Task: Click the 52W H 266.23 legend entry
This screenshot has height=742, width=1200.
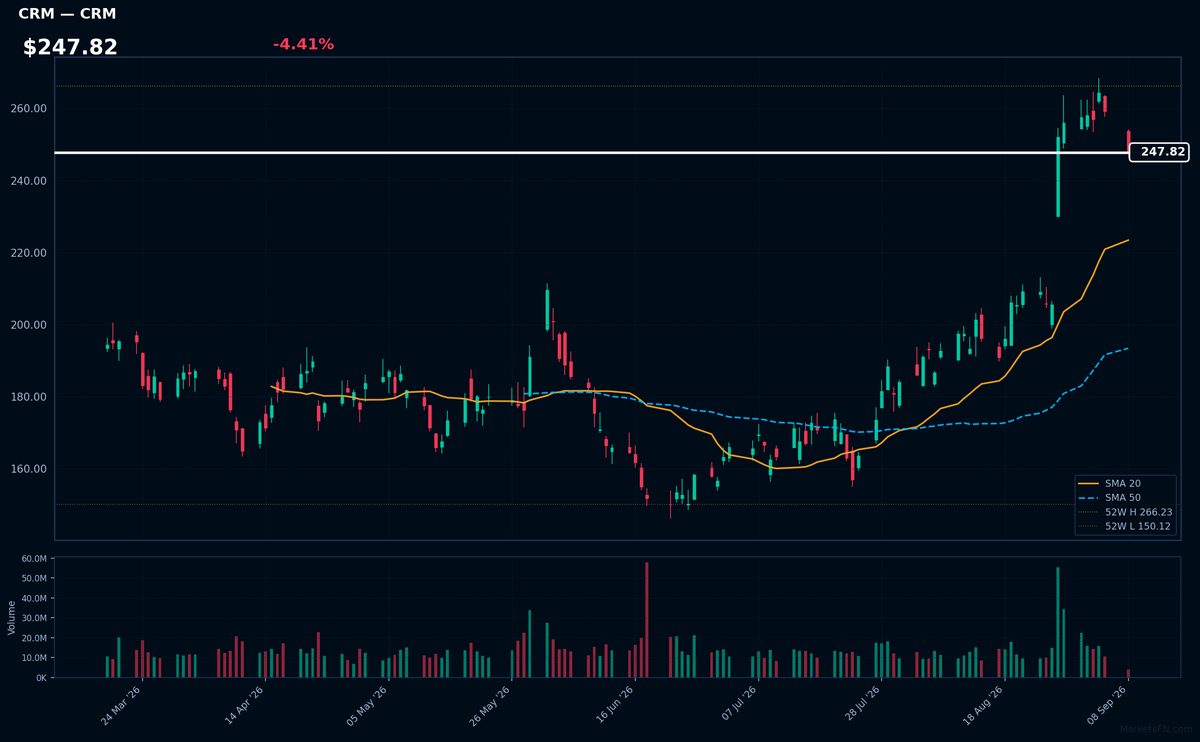Action: point(1126,511)
